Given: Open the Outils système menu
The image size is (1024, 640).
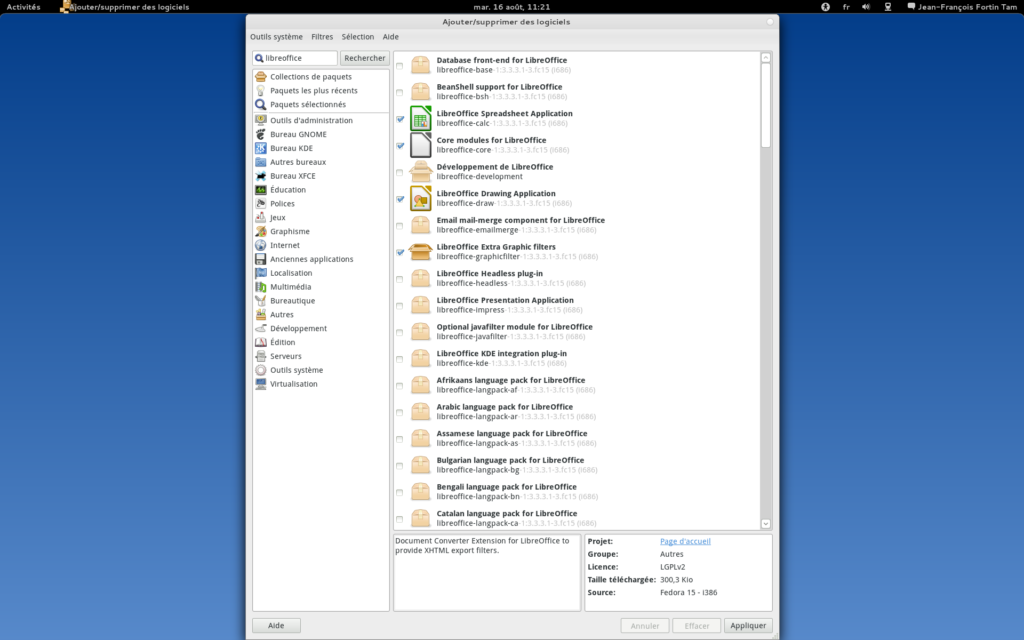Looking at the screenshot, I should (x=276, y=37).
